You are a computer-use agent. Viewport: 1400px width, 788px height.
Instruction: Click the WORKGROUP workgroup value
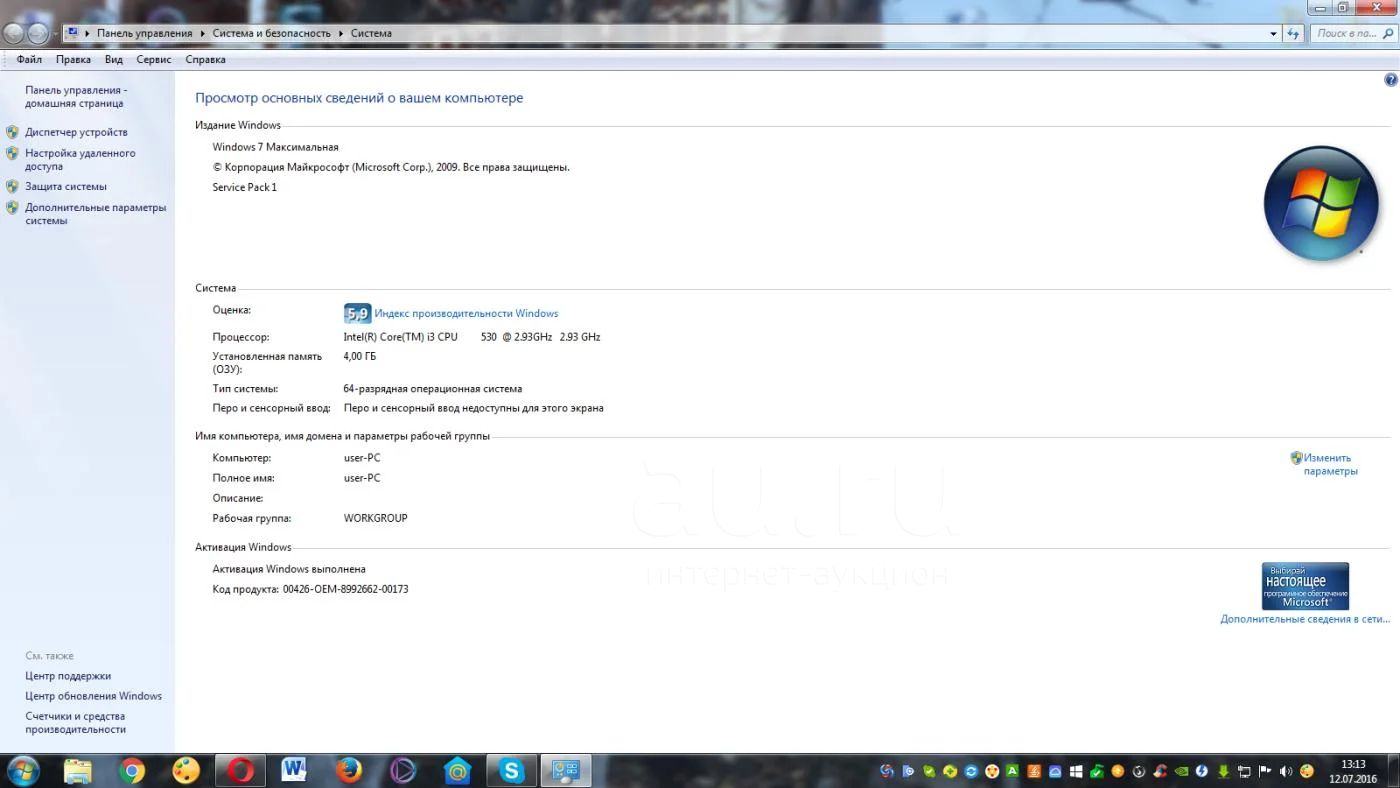pyautogui.click(x=375, y=518)
